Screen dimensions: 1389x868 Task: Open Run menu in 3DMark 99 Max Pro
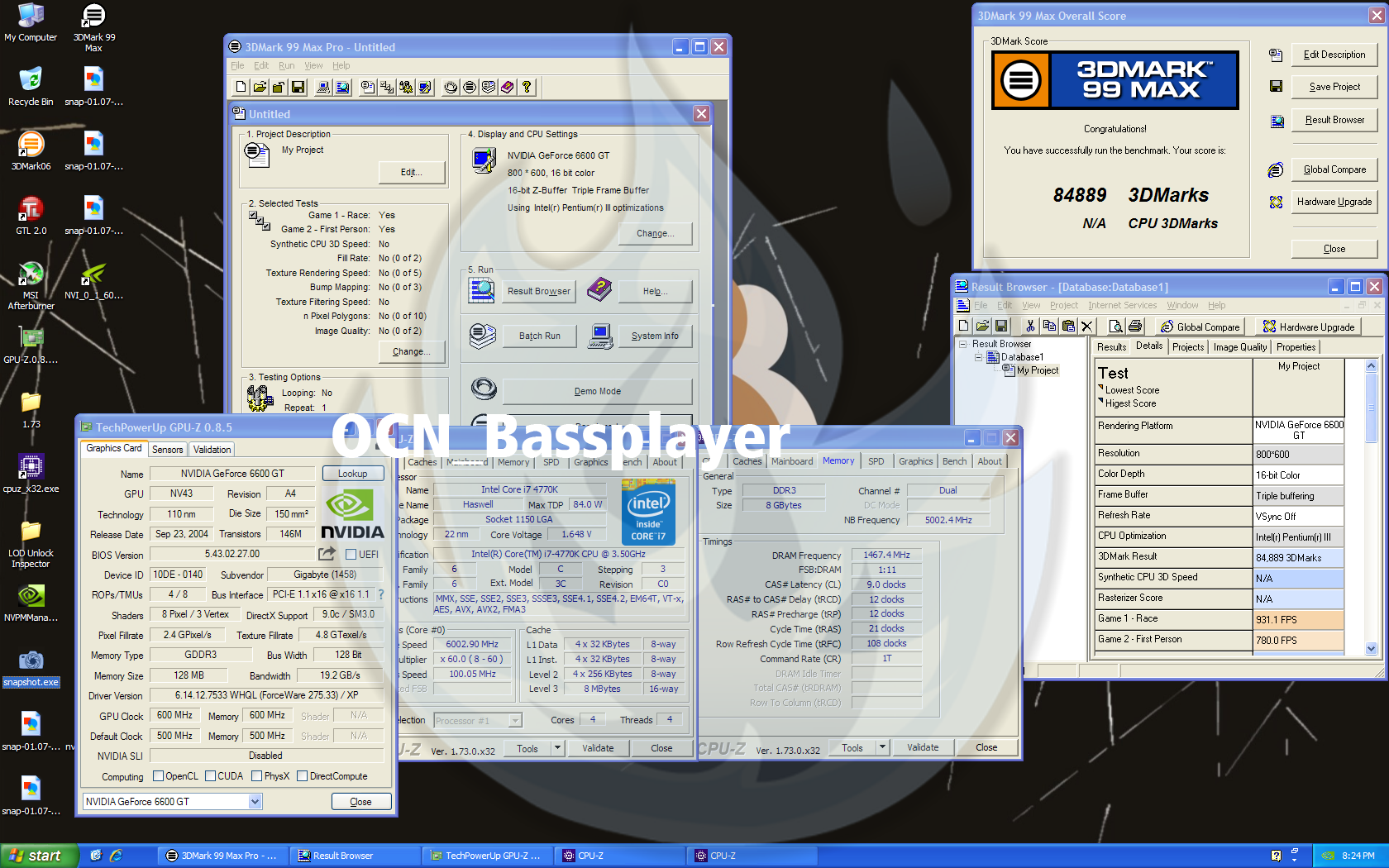pos(286,65)
